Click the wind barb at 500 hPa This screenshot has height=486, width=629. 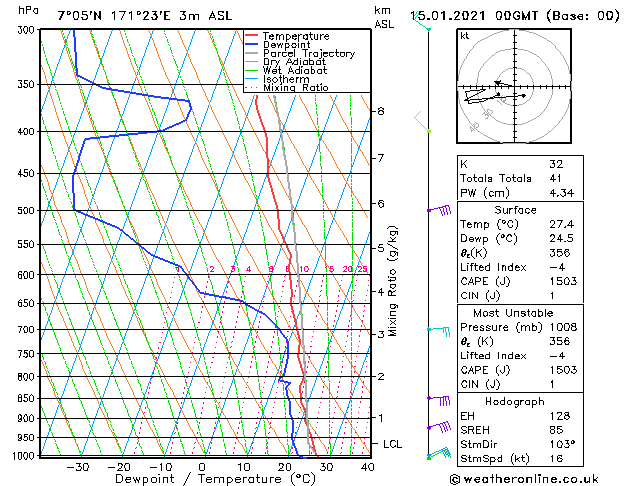click(x=440, y=210)
